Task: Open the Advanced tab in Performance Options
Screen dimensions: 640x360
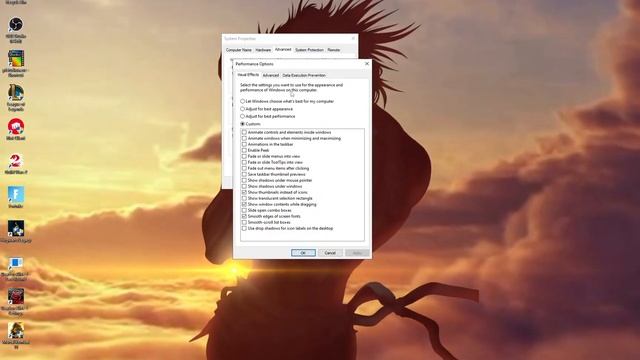Action: coord(270,76)
